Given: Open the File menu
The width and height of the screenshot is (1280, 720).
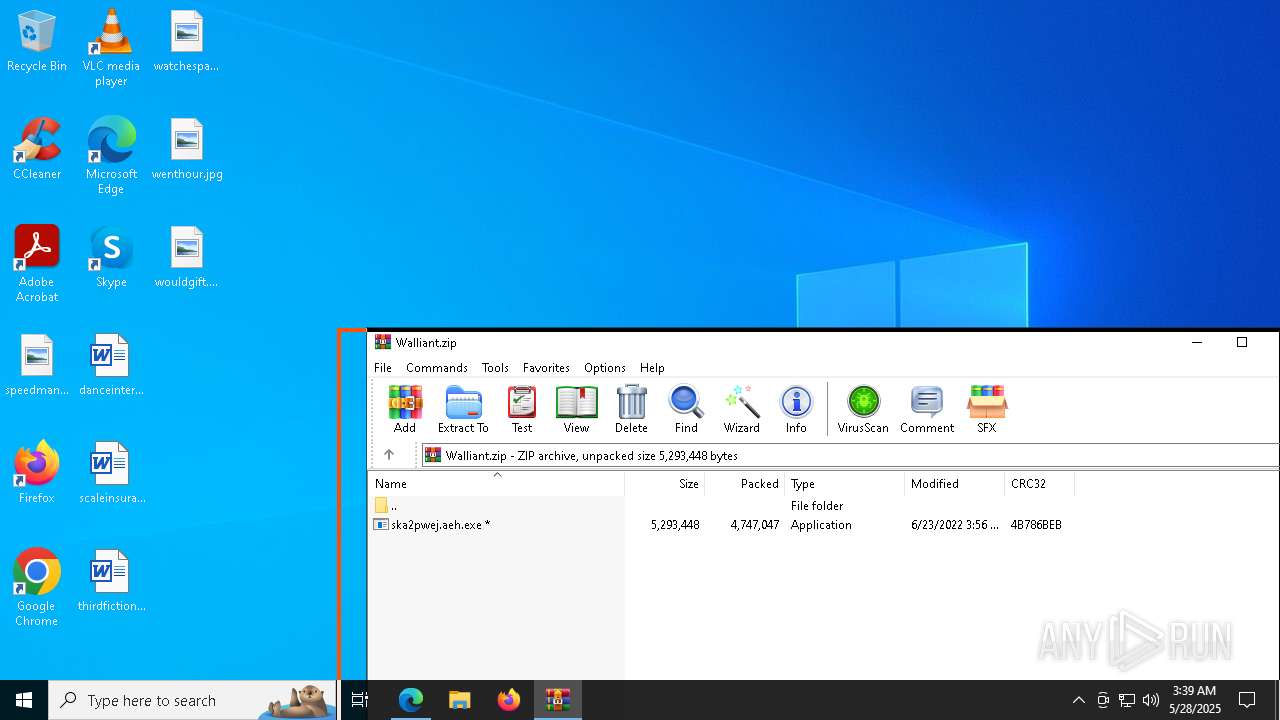Looking at the screenshot, I should (x=383, y=368).
